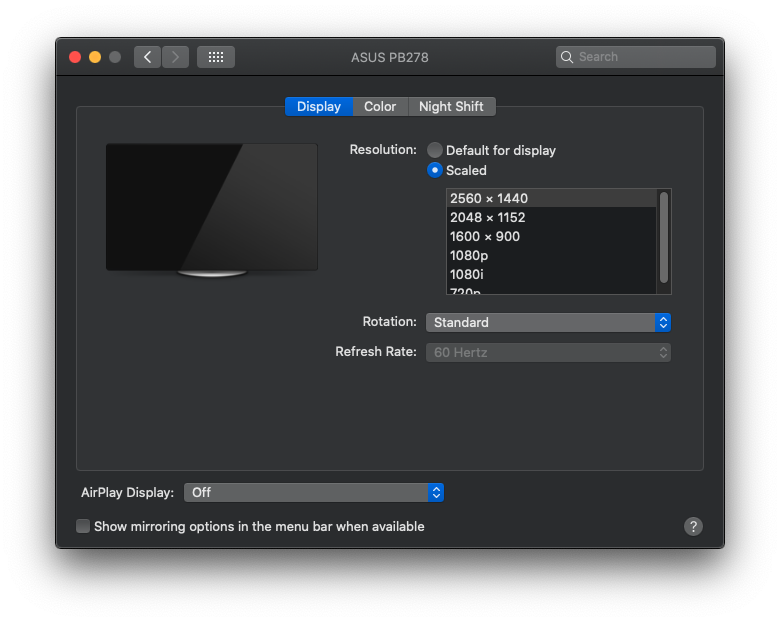The width and height of the screenshot is (780, 622).
Task: Select the Scaled resolution radio button
Action: click(x=435, y=170)
